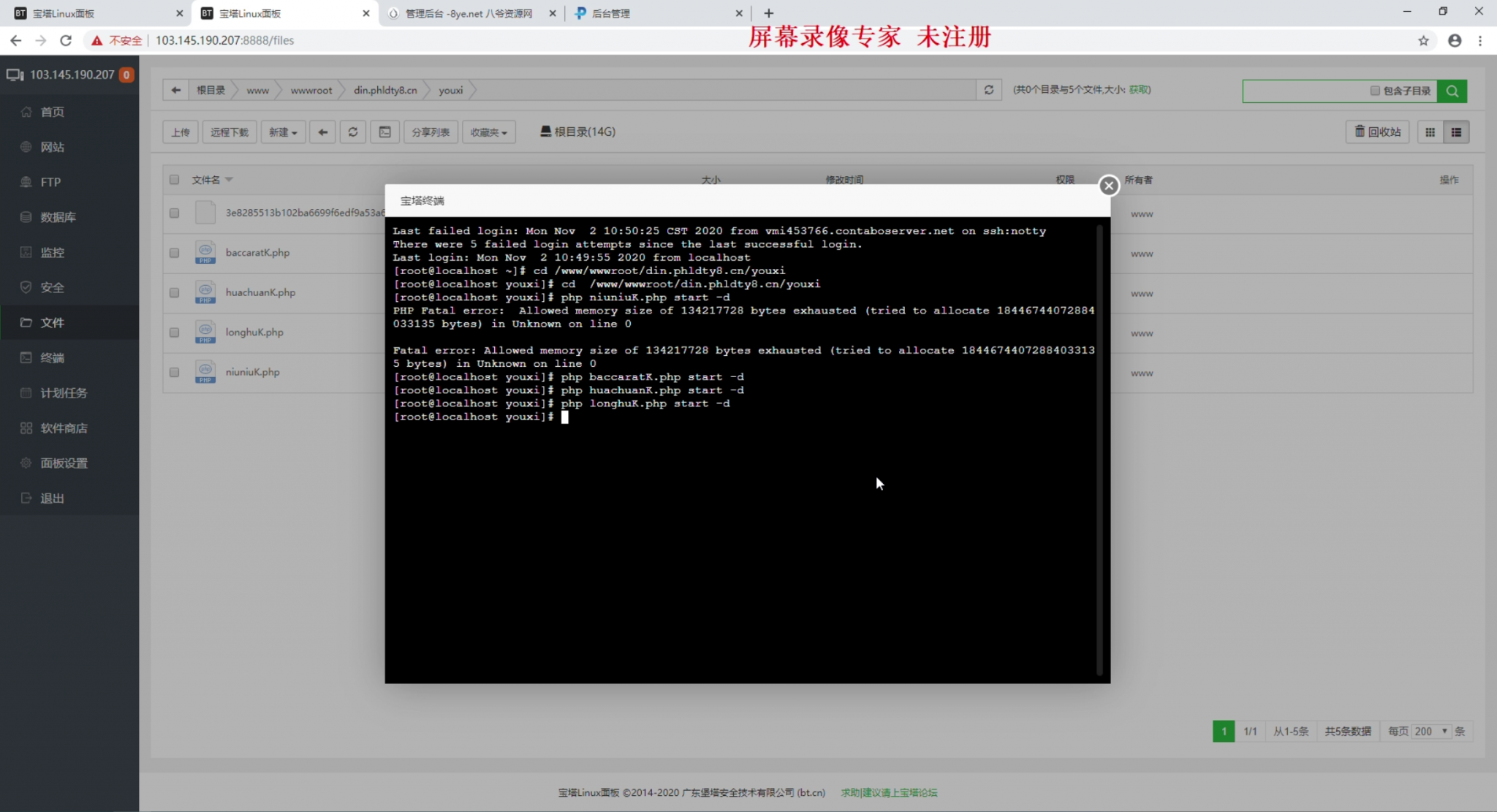Screen dimensions: 1497x812
Task: Toggle the 包含子目录 checkbox
Action: pos(1374,91)
